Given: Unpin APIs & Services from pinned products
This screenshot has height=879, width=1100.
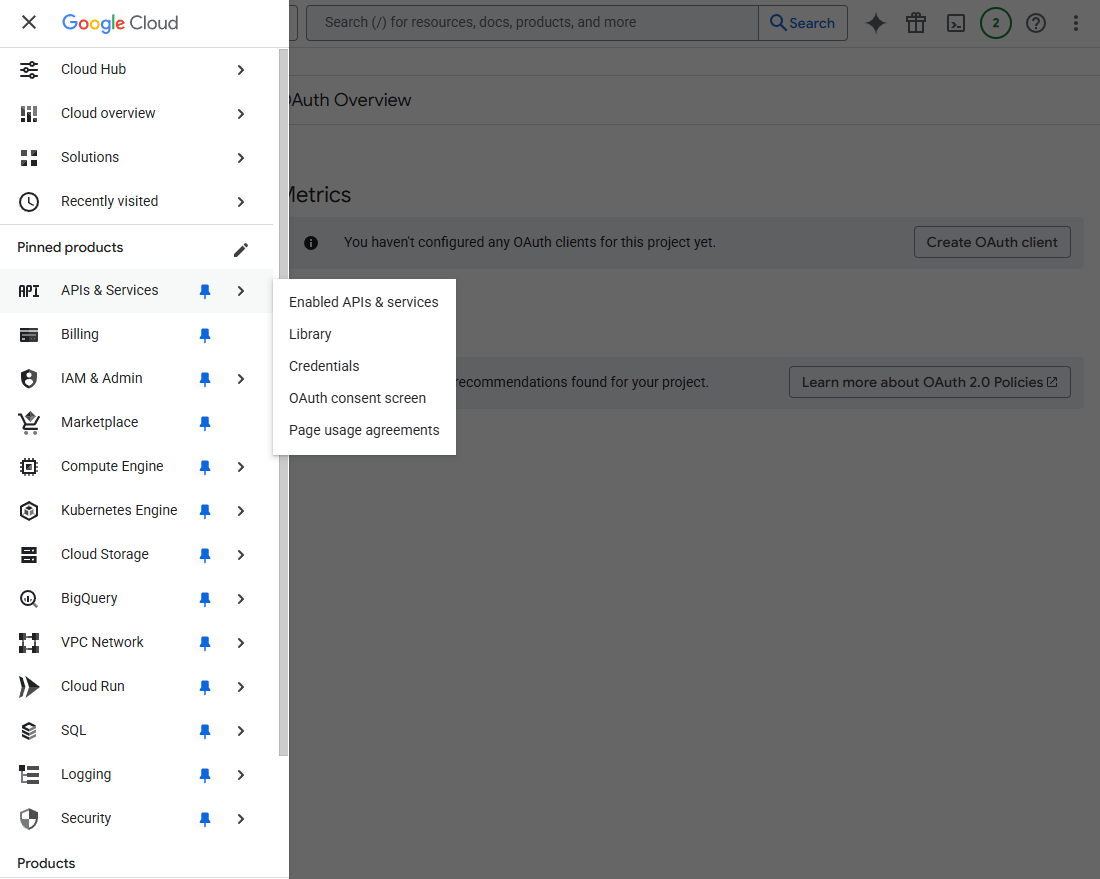Looking at the screenshot, I should [x=205, y=291].
